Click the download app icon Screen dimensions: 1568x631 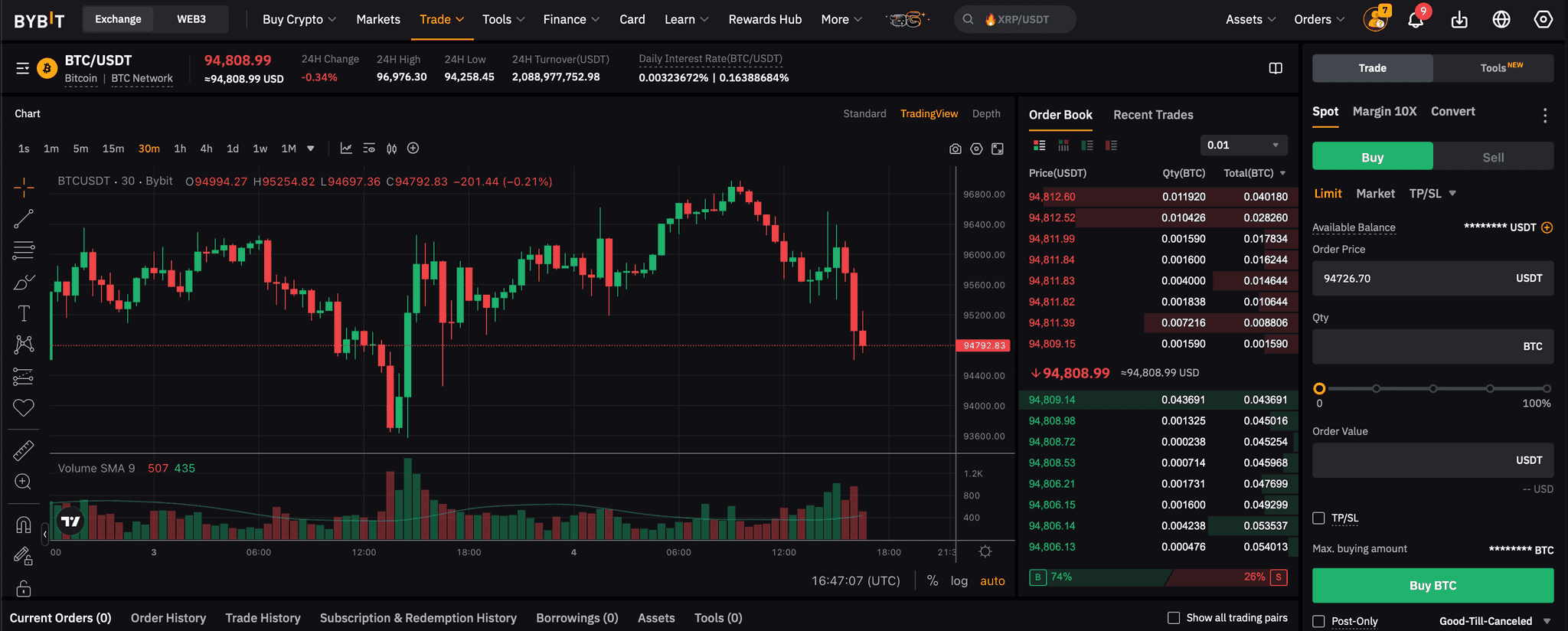pyautogui.click(x=1459, y=20)
